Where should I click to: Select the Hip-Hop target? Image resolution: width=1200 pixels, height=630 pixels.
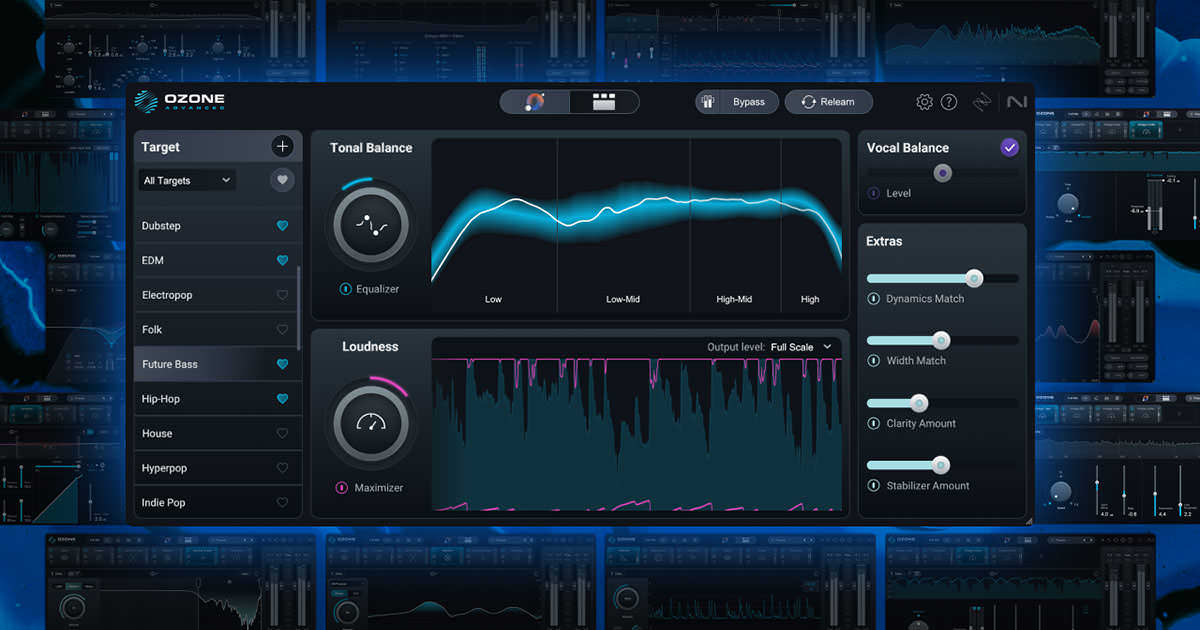coord(216,399)
